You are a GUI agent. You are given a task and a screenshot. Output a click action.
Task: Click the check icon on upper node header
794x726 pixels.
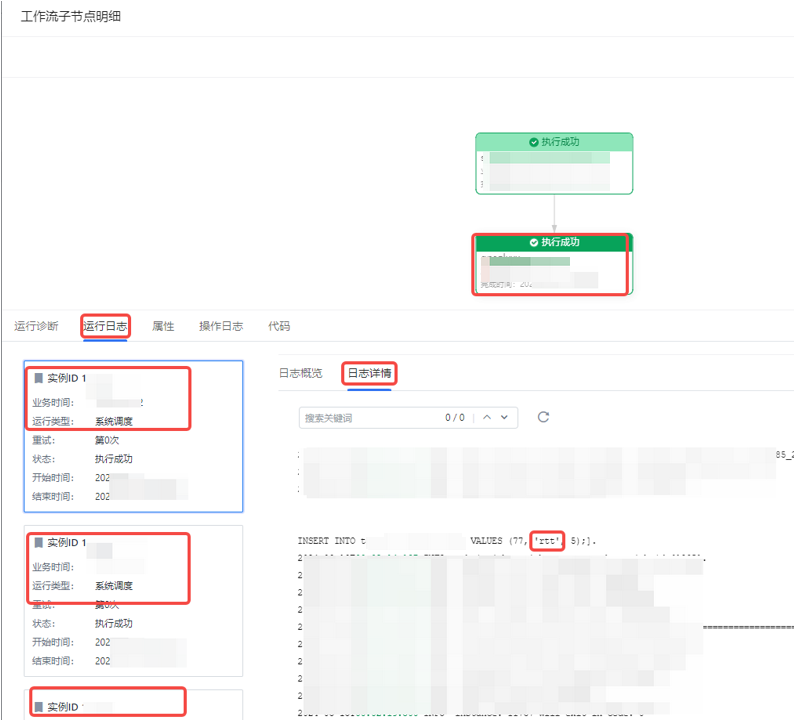pos(534,142)
